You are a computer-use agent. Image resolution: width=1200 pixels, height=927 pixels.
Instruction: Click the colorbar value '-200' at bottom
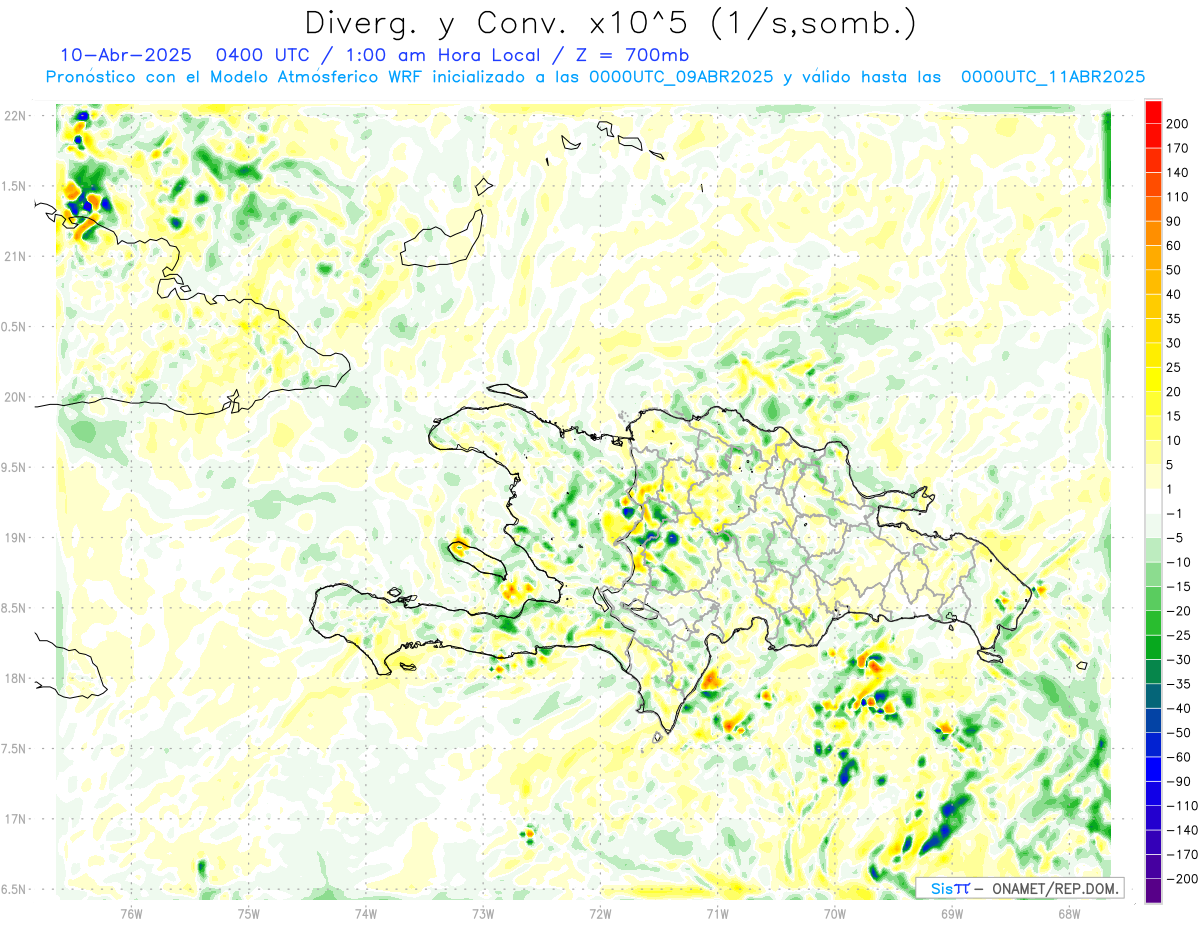[1181, 879]
